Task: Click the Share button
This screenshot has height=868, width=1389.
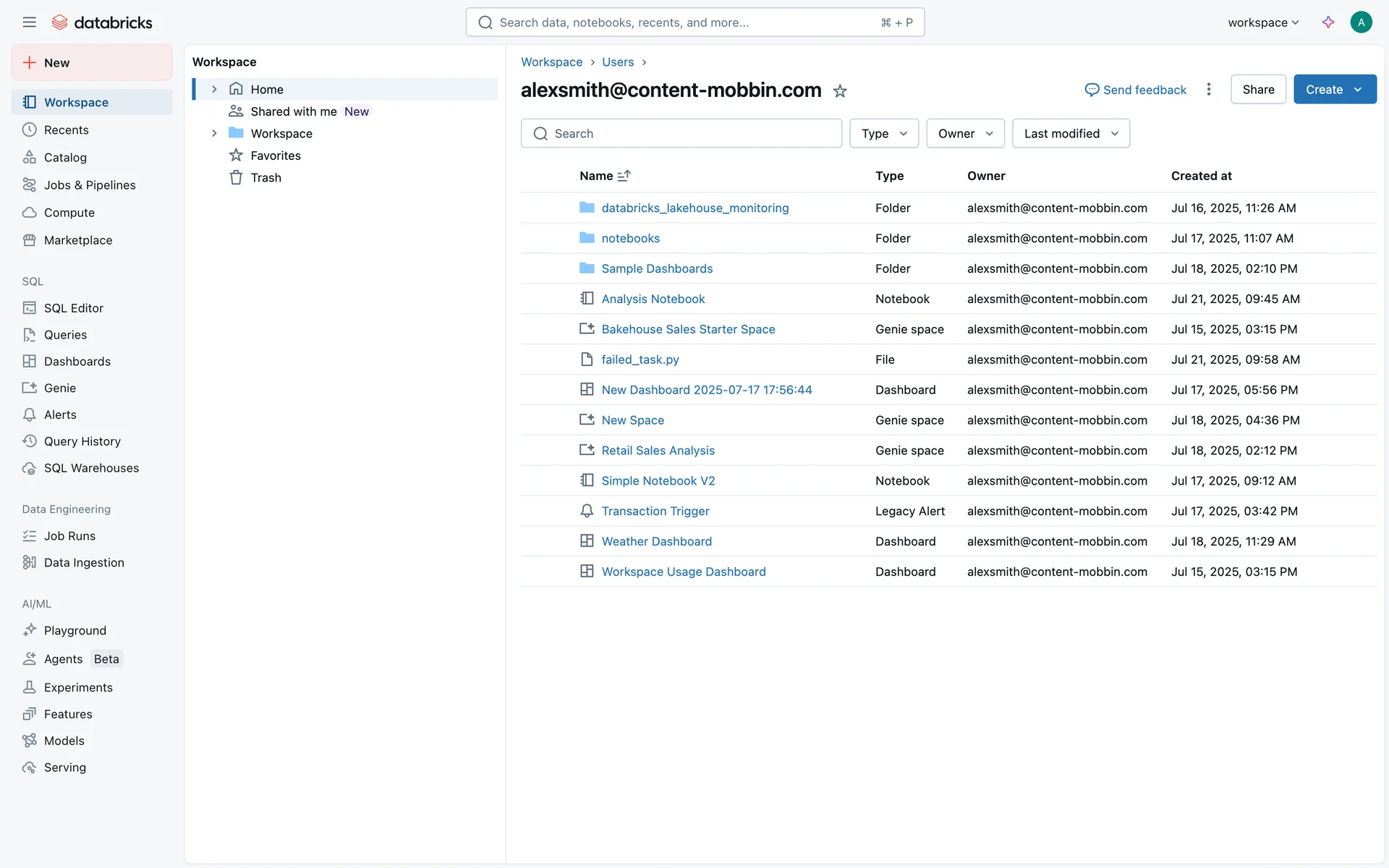Action: coord(1258,90)
